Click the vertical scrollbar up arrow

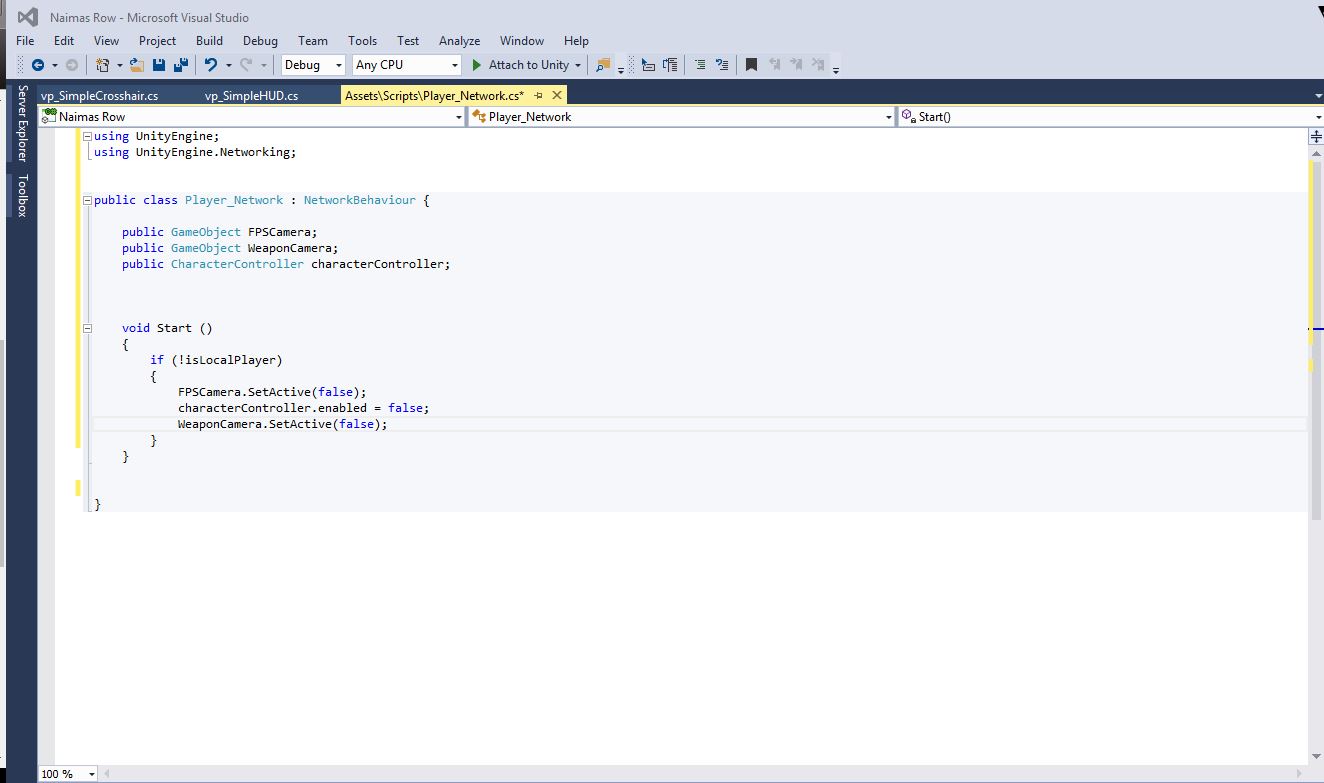(x=1316, y=153)
